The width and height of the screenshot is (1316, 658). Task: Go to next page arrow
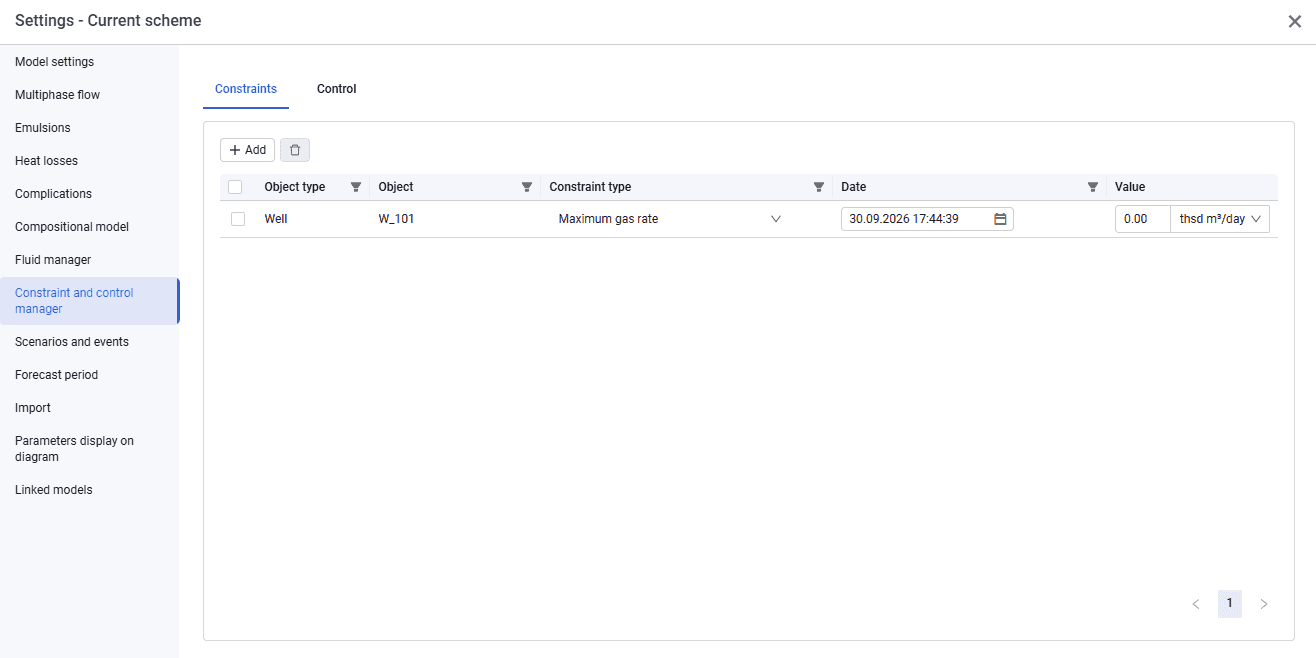tap(1264, 604)
